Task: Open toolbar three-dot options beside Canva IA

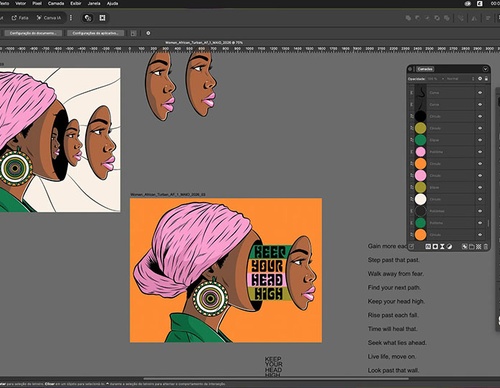Action: tap(71, 18)
